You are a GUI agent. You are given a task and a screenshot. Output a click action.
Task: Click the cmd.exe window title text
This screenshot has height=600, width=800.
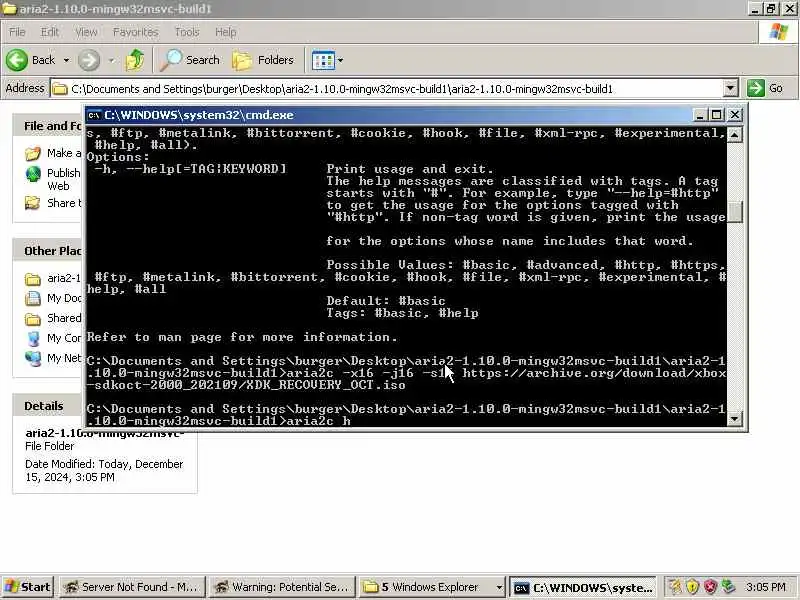[199, 115]
